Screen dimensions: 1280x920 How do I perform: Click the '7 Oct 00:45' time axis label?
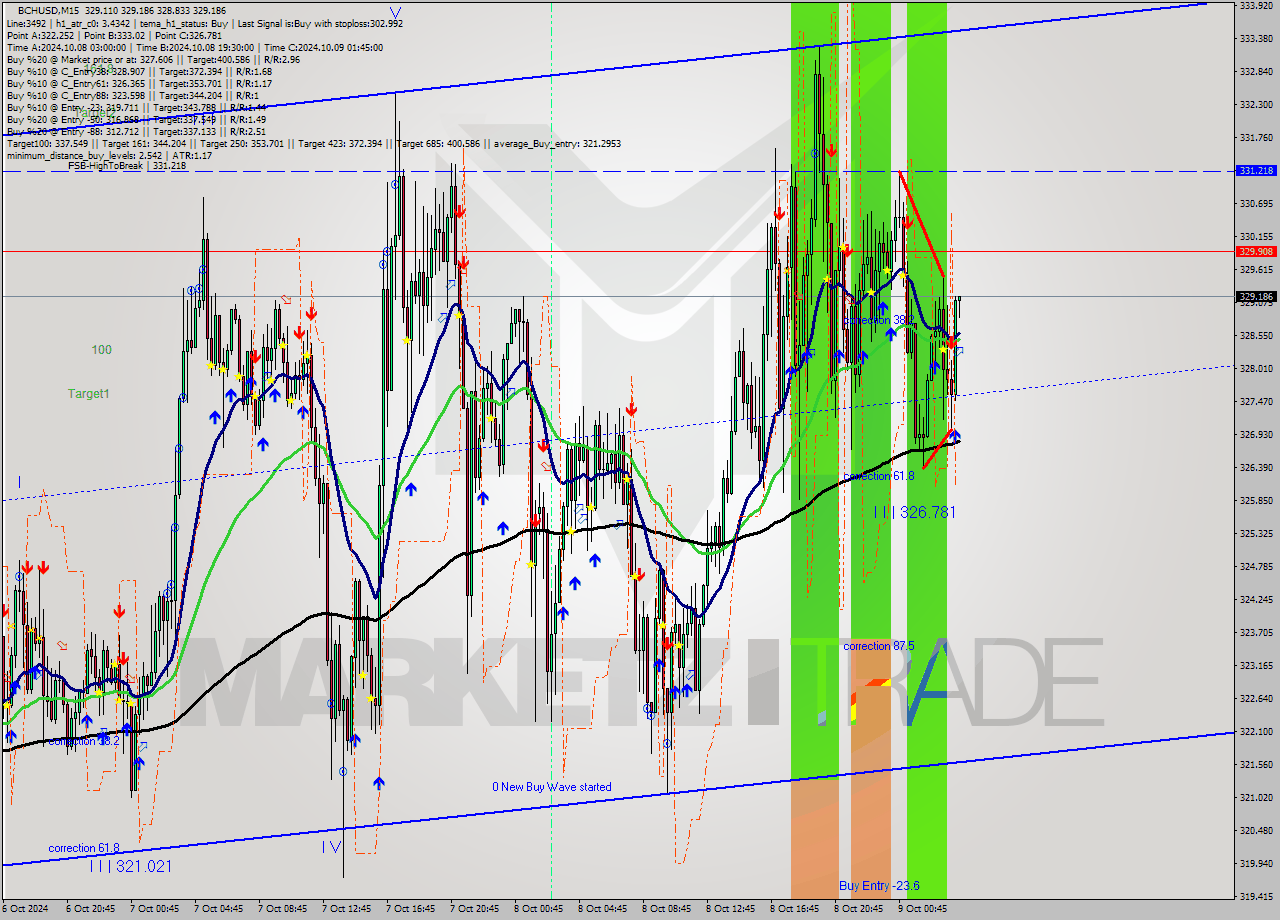pos(153,909)
